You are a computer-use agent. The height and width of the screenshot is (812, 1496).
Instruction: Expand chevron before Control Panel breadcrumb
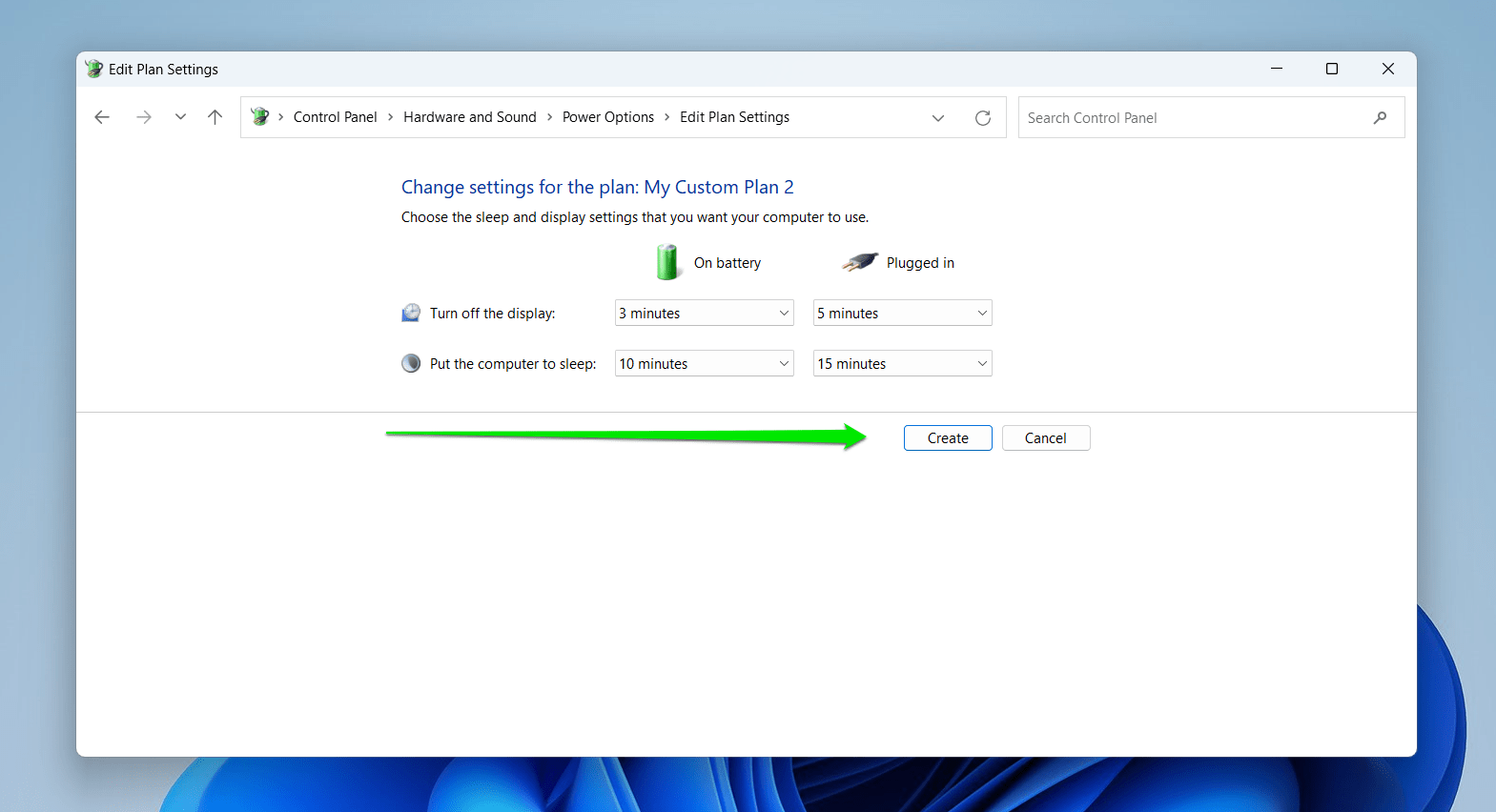point(281,117)
